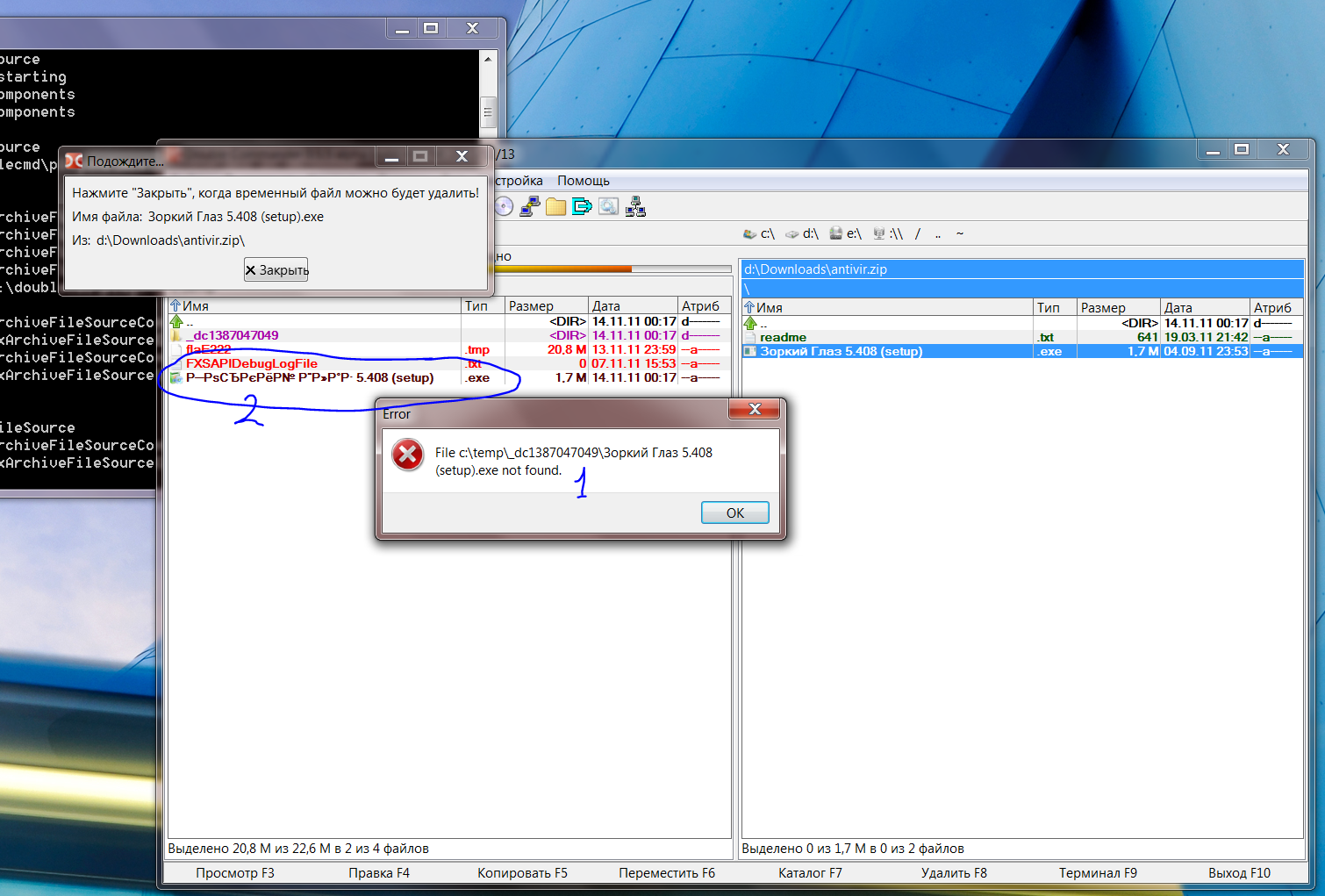This screenshot has width=1325, height=896.
Task: Open the Помощь menu
Action: tap(583, 181)
